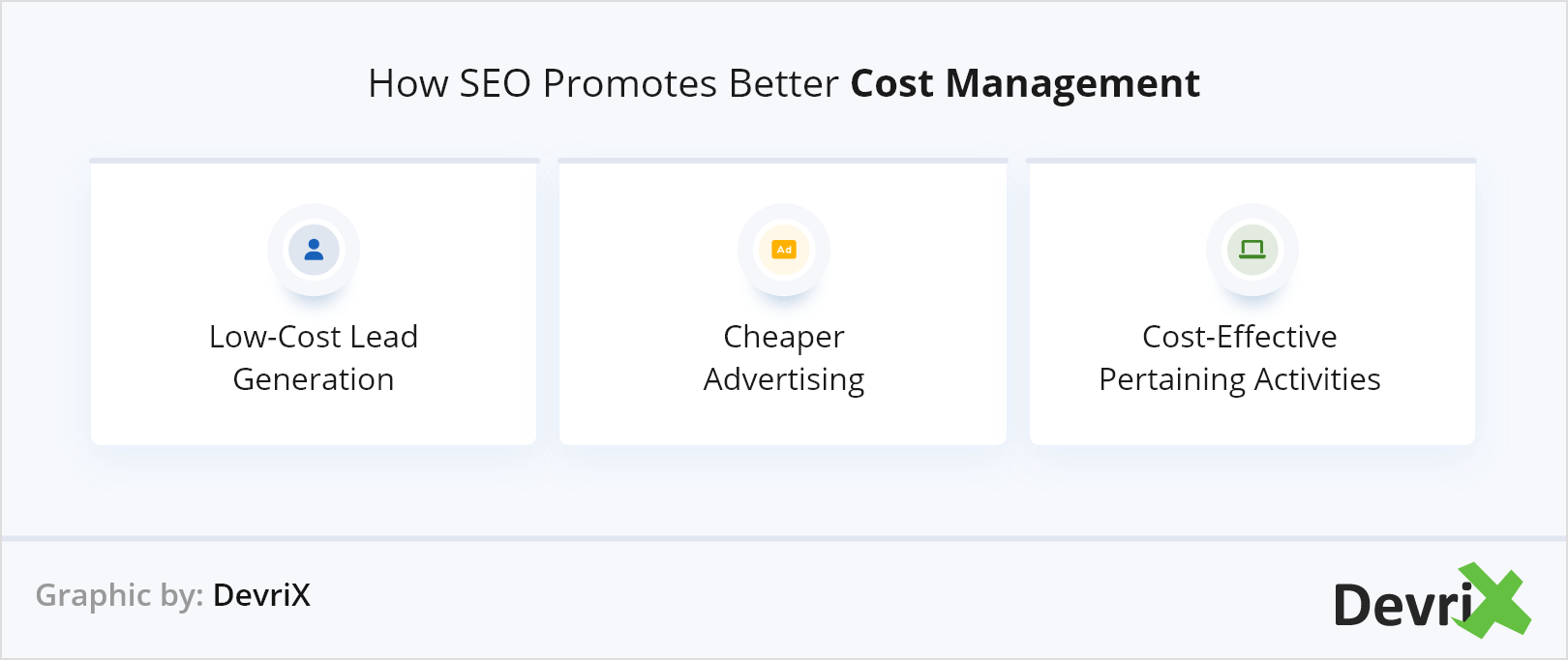This screenshot has height=660, width=1568.
Task: Click the word "SEO" in the heading
Action: (x=495, y=84)
